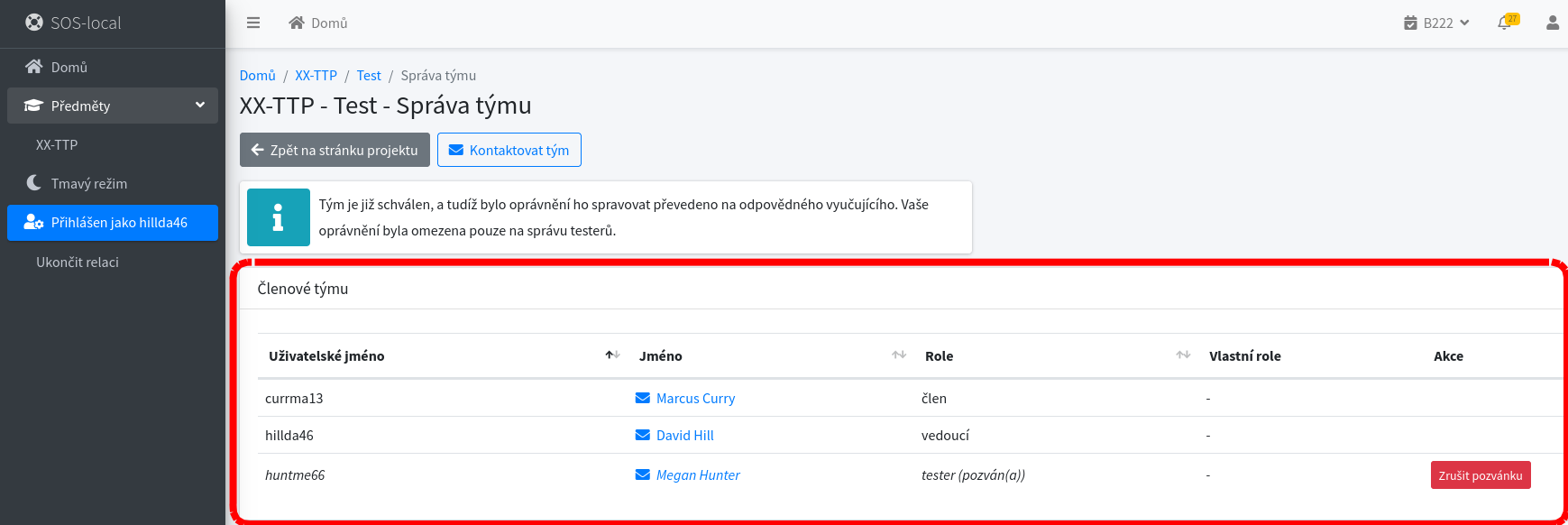Click the envelope icon next to Marcus Curry
The height and width of the screenshot is (525, 1568).
pyautogui.click(x=643, y=398)
